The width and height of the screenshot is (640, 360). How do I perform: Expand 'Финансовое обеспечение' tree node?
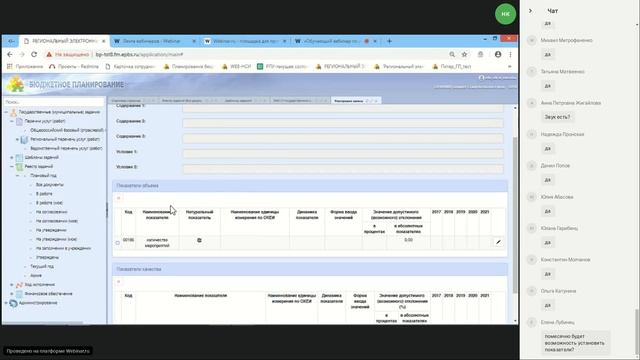pos(12,293)
